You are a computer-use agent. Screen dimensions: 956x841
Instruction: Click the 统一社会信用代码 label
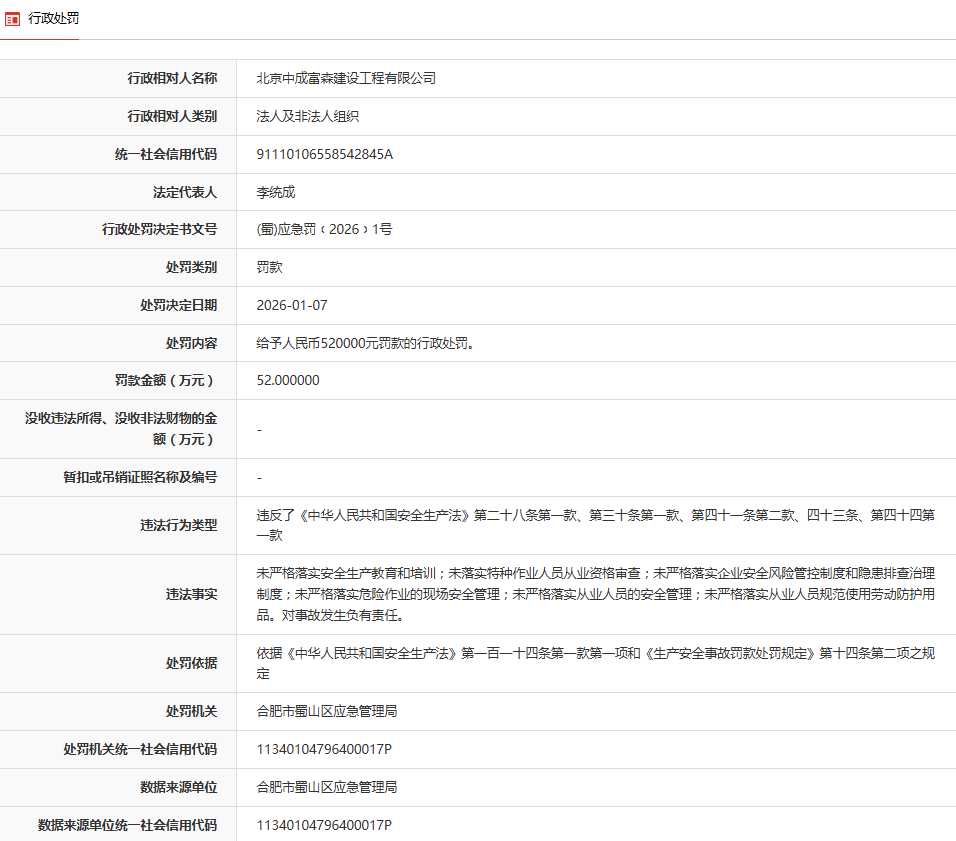pos(166,154)
